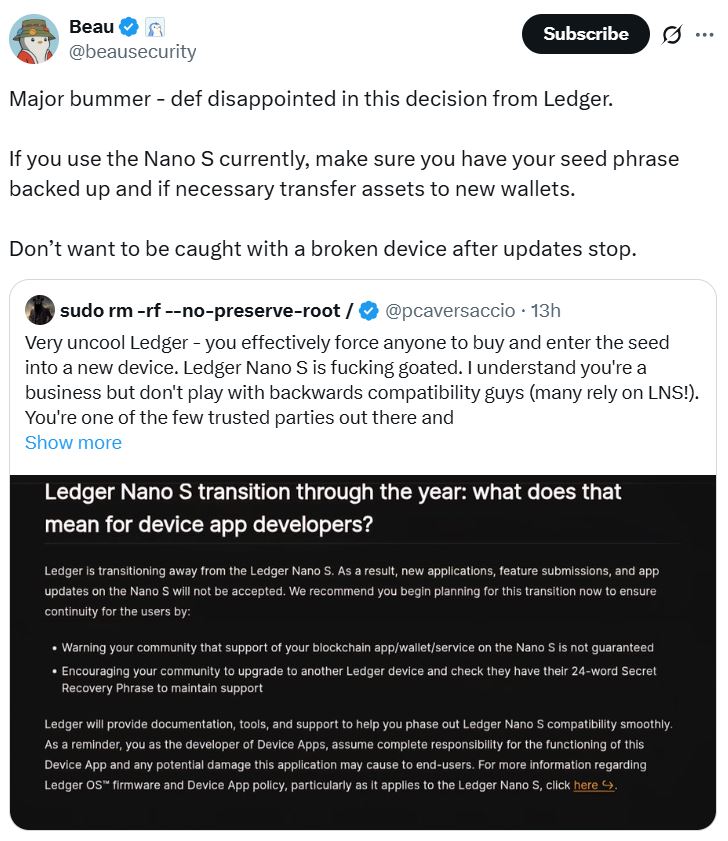Click the Subscribe button

[585, 34]
